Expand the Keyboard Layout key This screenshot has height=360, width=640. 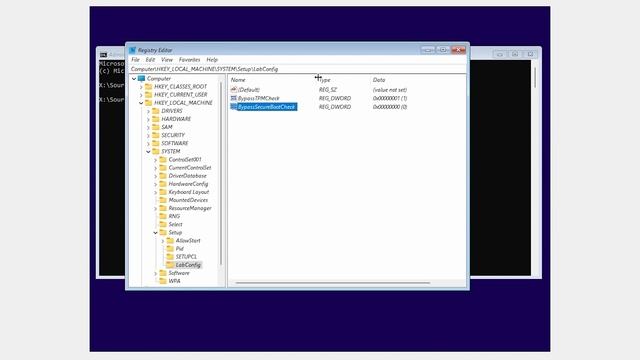click(156, 192)
